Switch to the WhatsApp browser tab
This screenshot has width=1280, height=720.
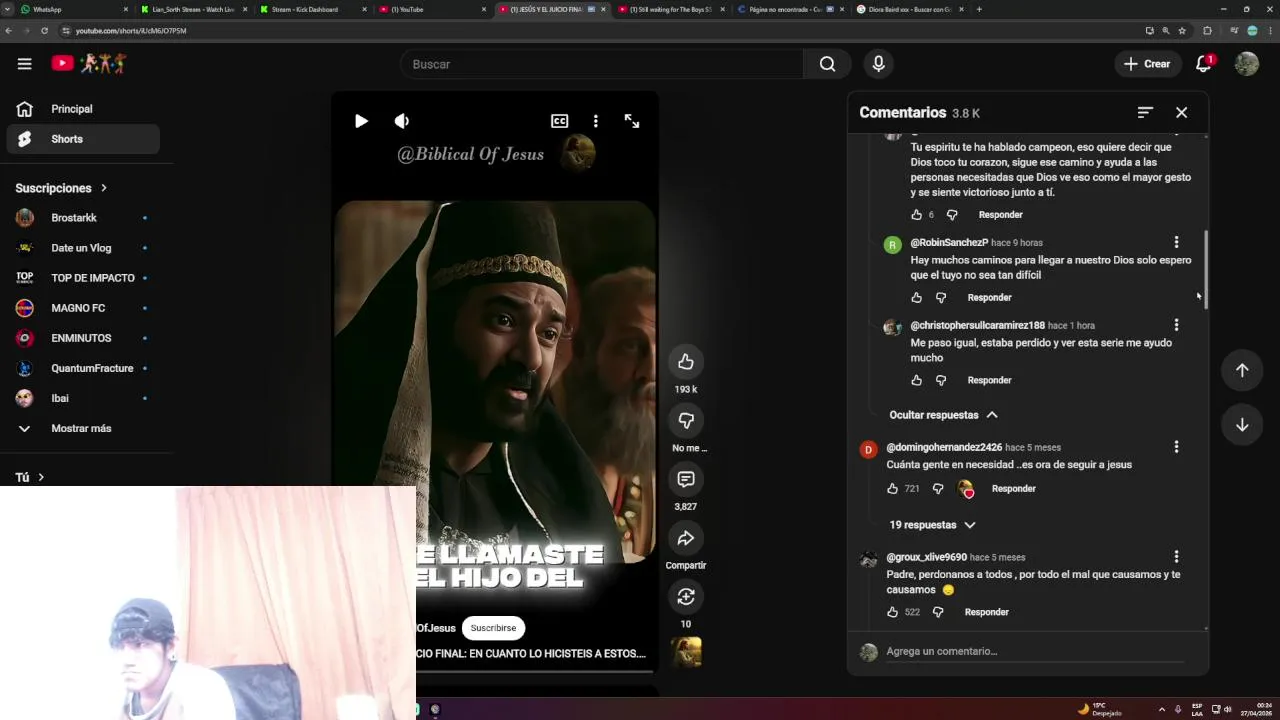pos(73,9)
